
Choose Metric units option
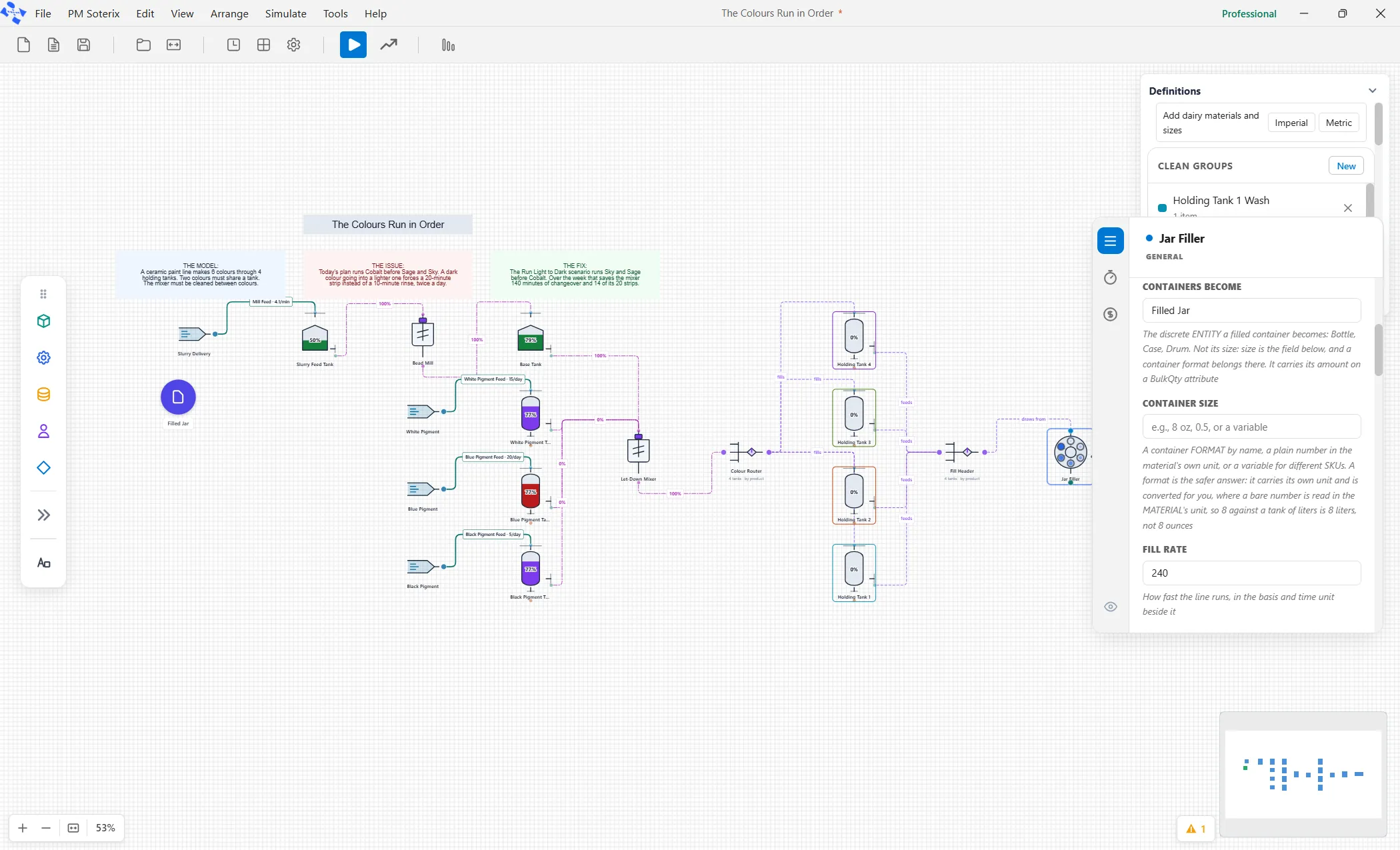coord(1339,123)
